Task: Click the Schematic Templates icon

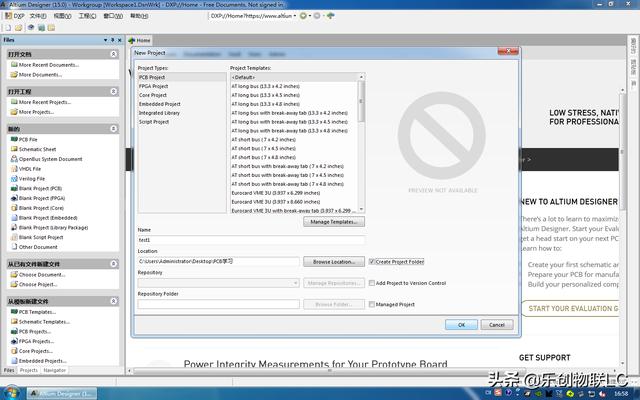Action: point(14,322)
